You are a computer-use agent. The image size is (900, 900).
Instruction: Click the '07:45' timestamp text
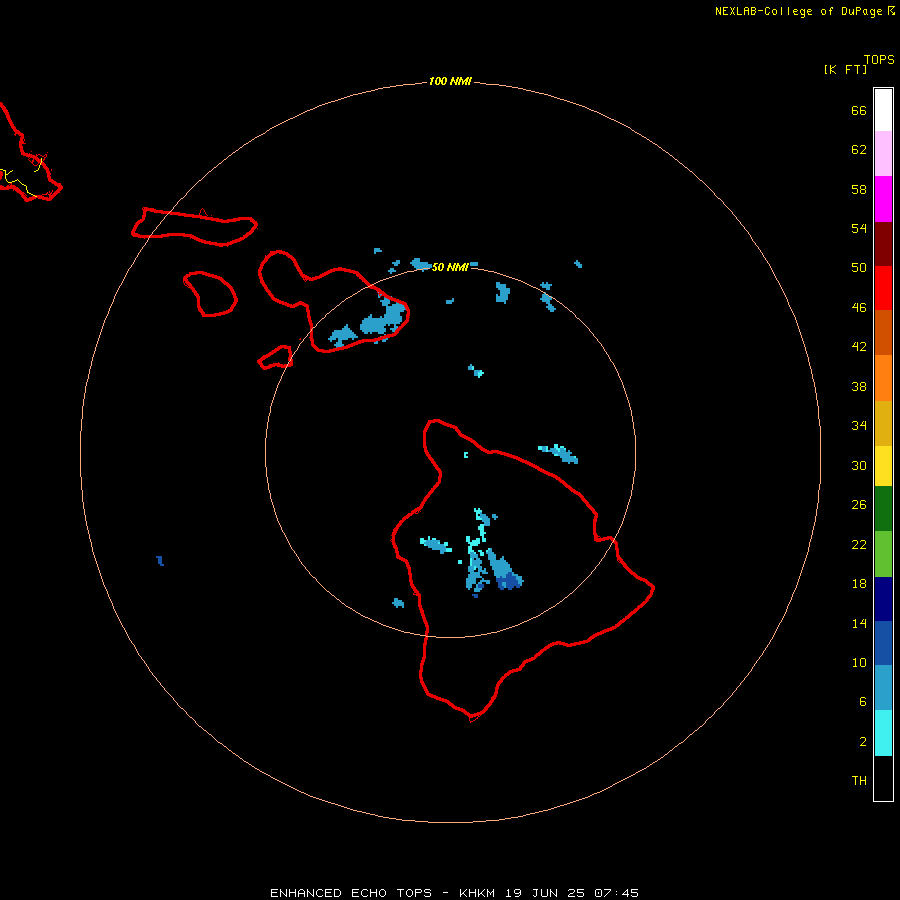click(x=616, y=893)
